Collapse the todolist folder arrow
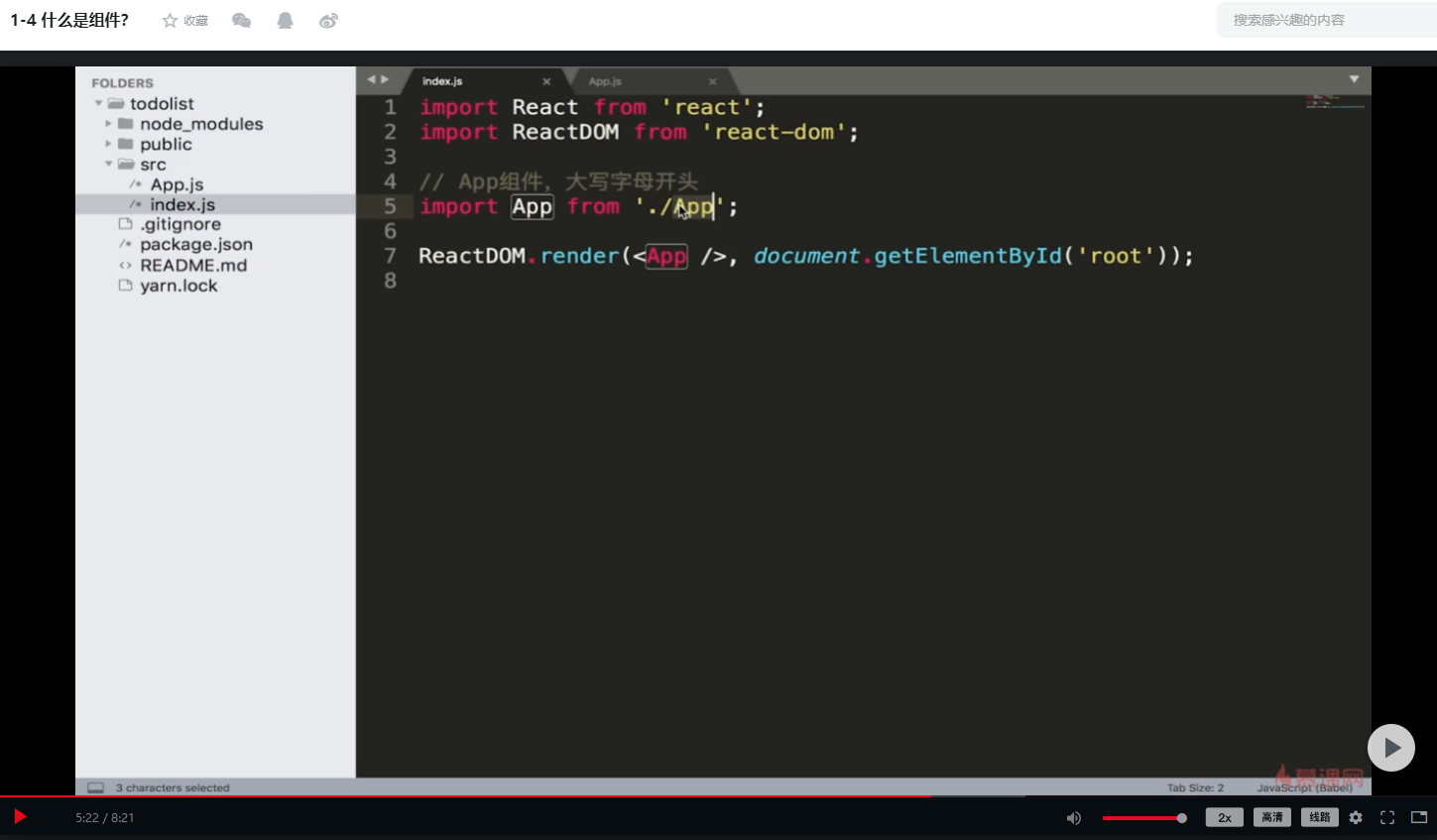The image size is (1437, 840). coord(98,104)
